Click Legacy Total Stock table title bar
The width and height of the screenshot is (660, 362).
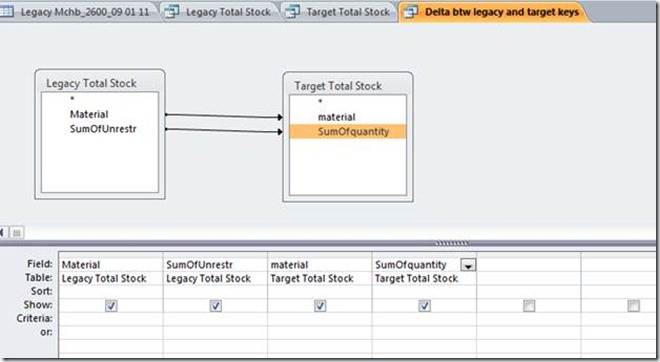100,83
